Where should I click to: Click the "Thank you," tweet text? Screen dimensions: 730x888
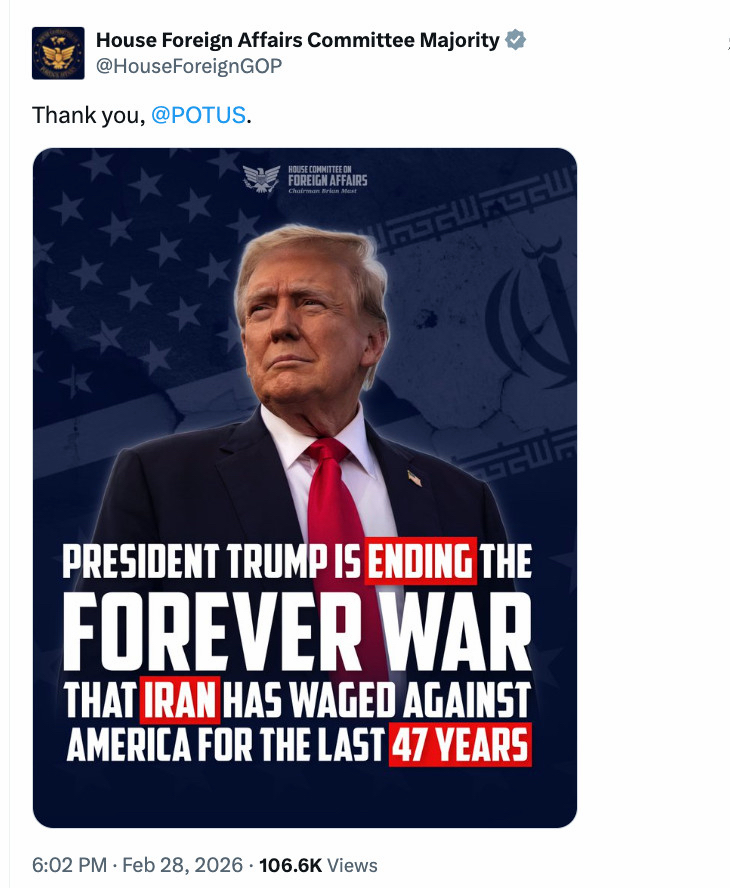(88, 115)
